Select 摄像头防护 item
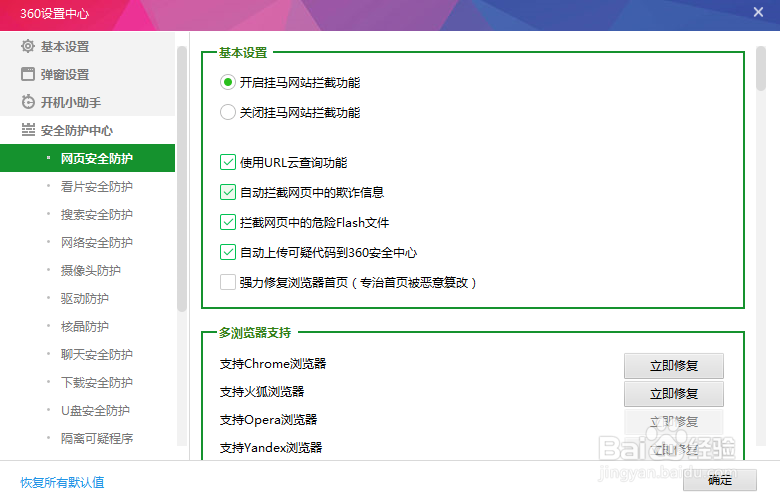The width and height of the screenshot is (780, 500). [88, 270]
